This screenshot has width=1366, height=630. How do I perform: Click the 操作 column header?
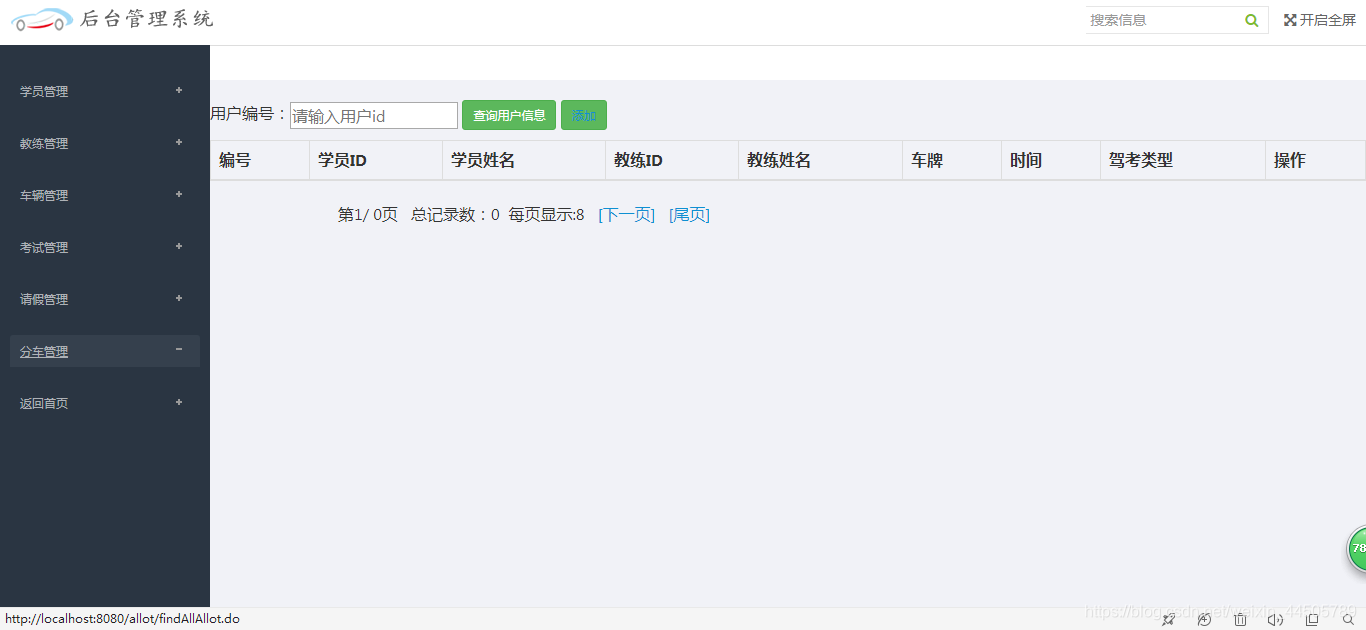tap(1315, 160)
